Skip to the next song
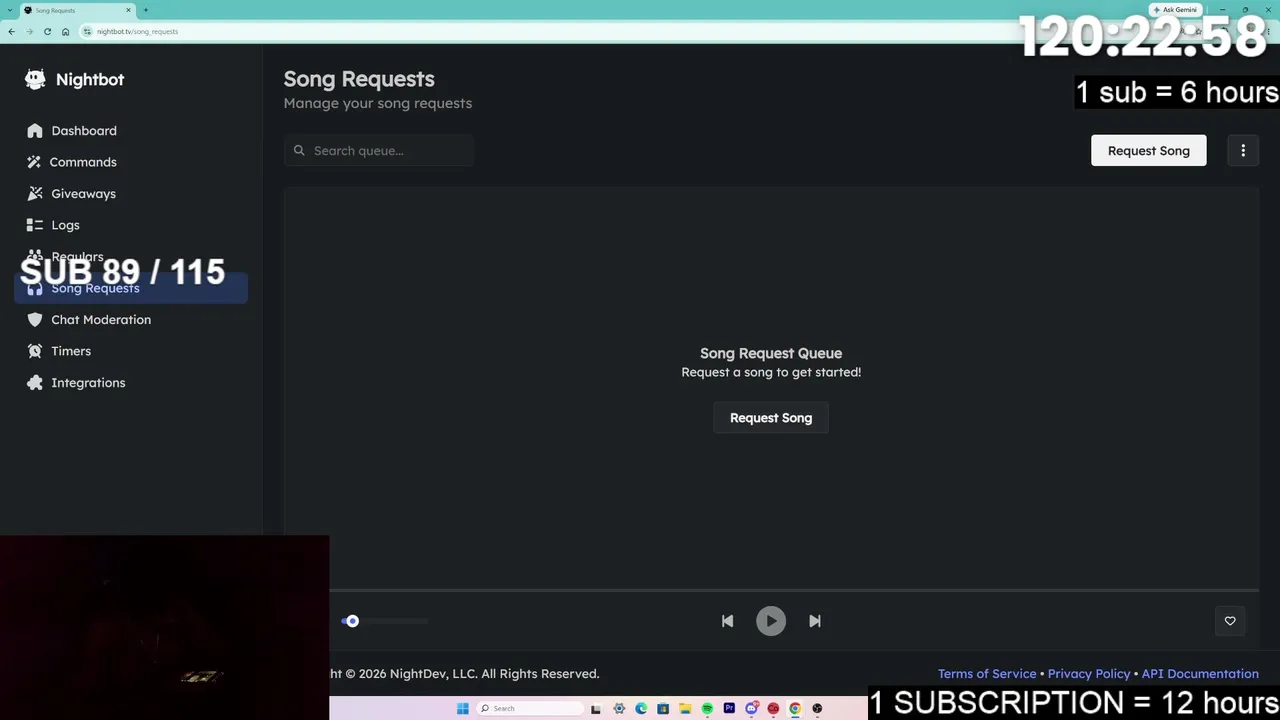 pyautogui.click(x=815, y=621)
